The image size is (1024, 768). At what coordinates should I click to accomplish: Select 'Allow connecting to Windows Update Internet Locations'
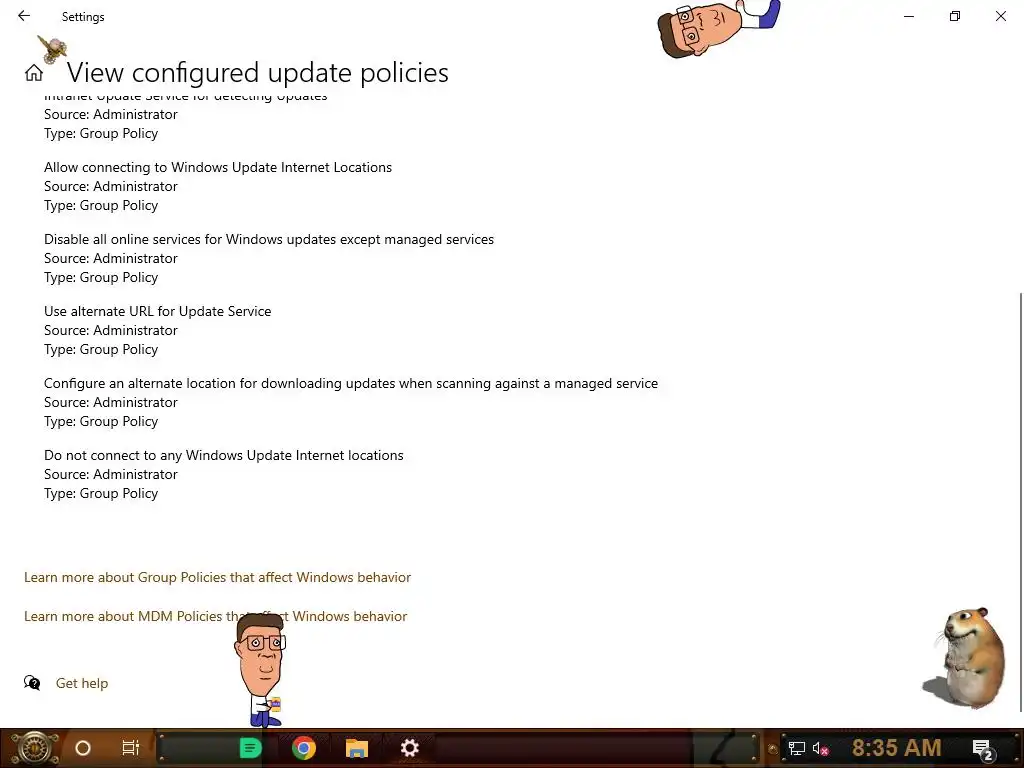[x=217, y=167]
